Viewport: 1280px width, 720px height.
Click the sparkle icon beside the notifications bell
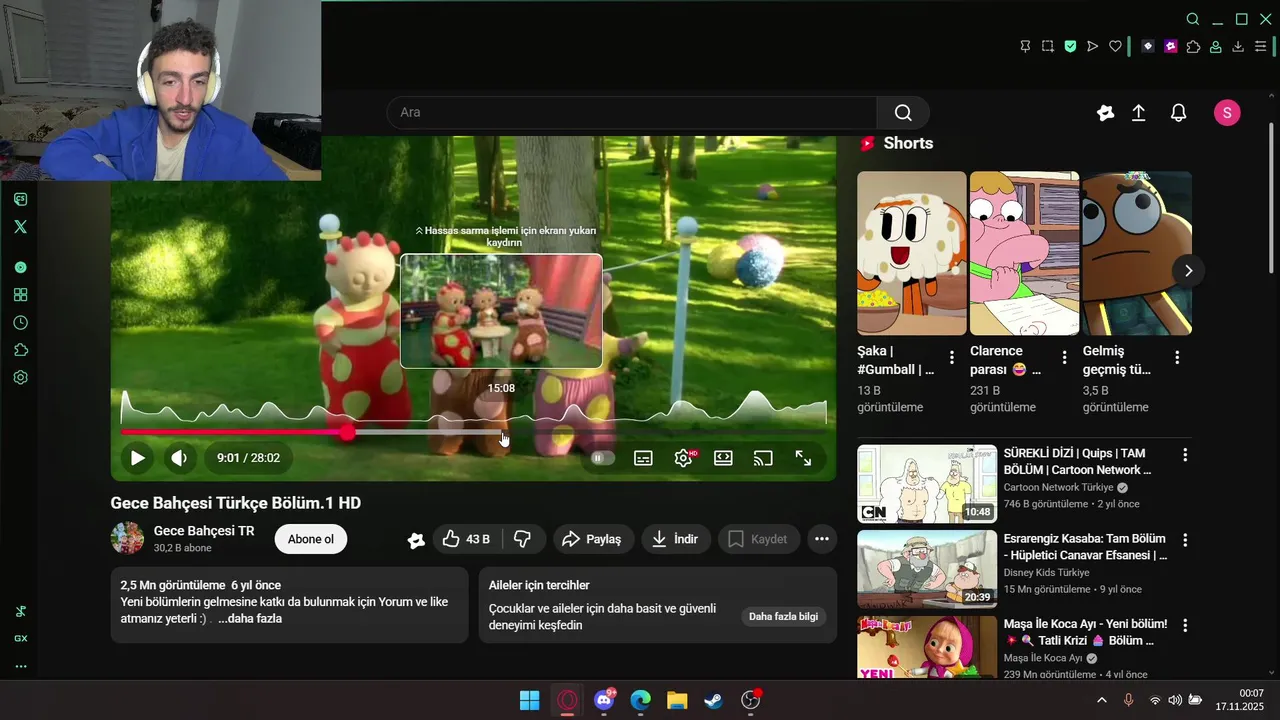(1105, 113)
